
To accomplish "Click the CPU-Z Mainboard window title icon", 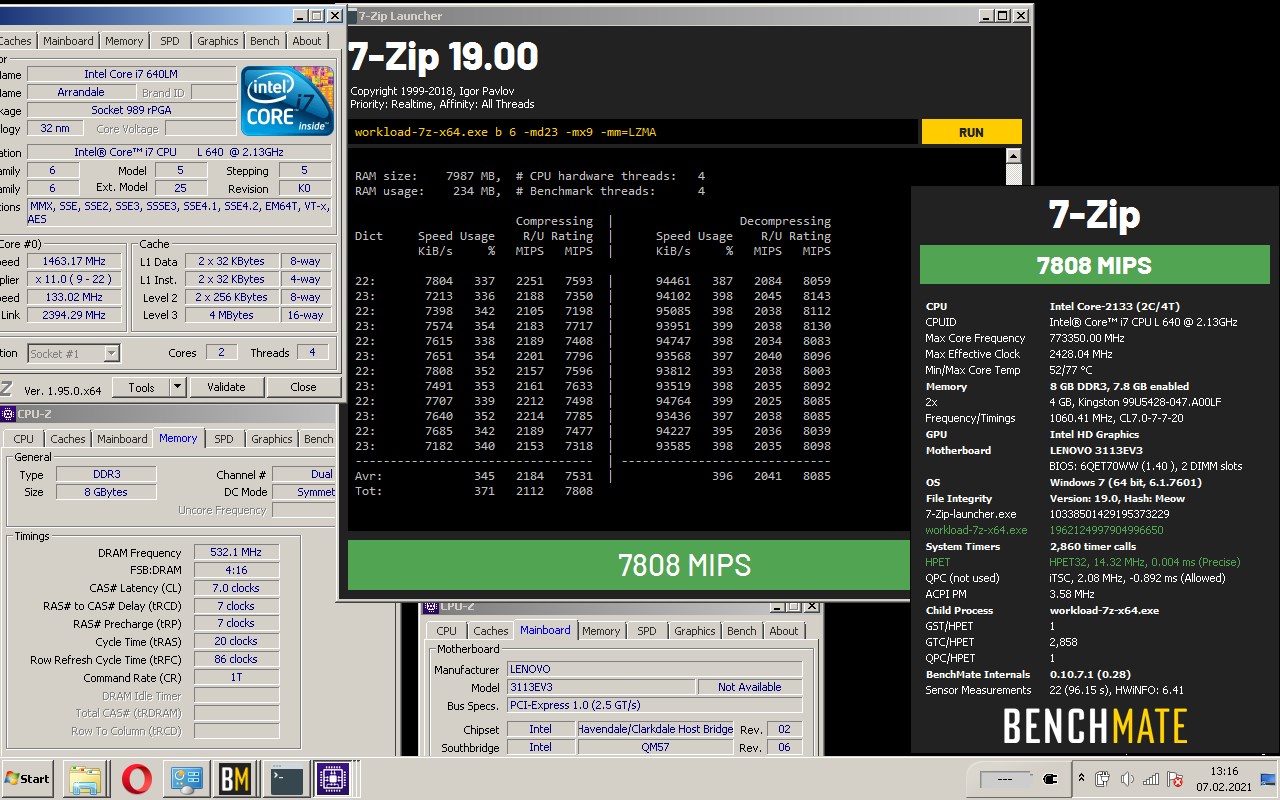I will coord(431,606).
